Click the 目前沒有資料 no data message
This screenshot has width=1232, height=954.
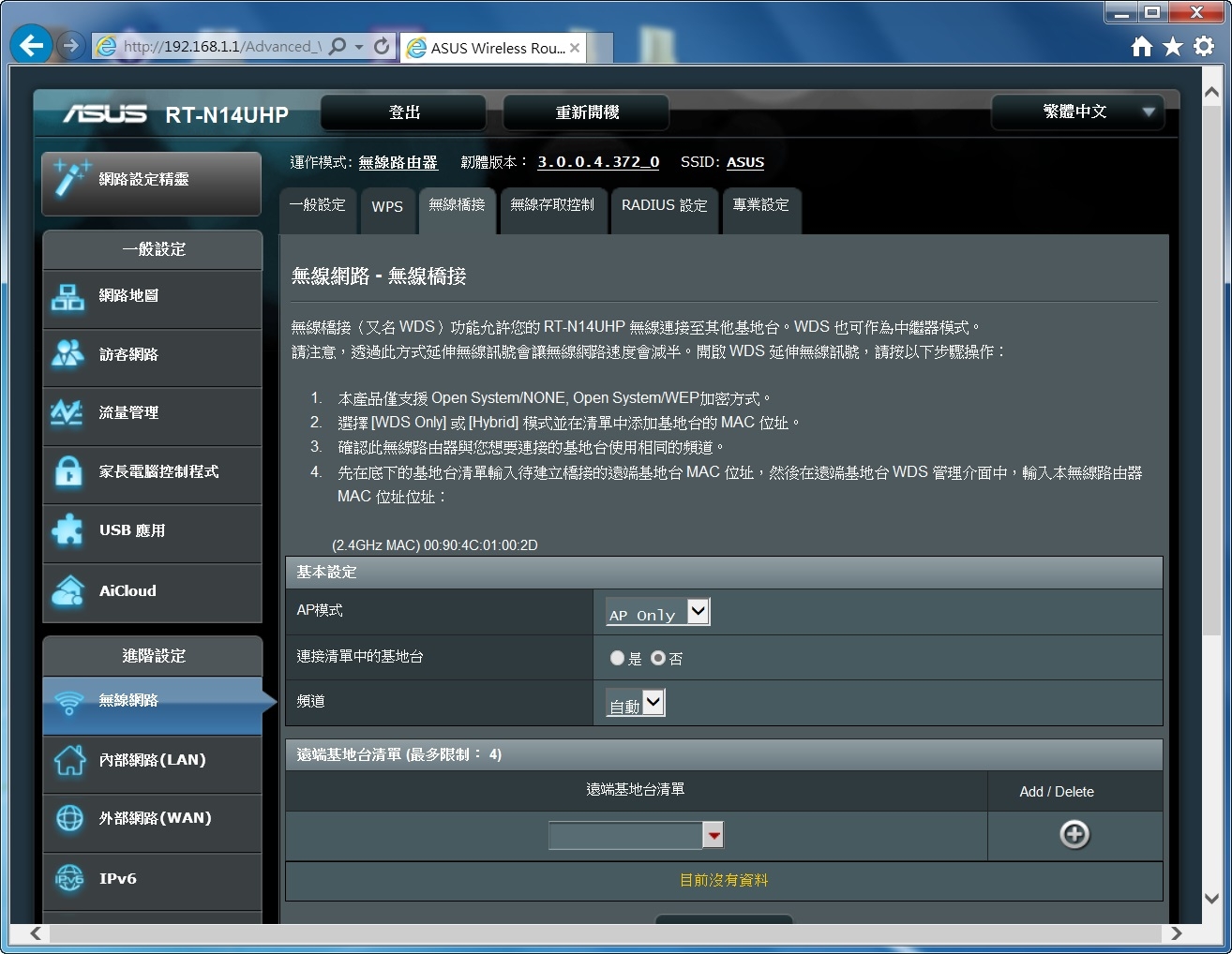click(724, 880)
